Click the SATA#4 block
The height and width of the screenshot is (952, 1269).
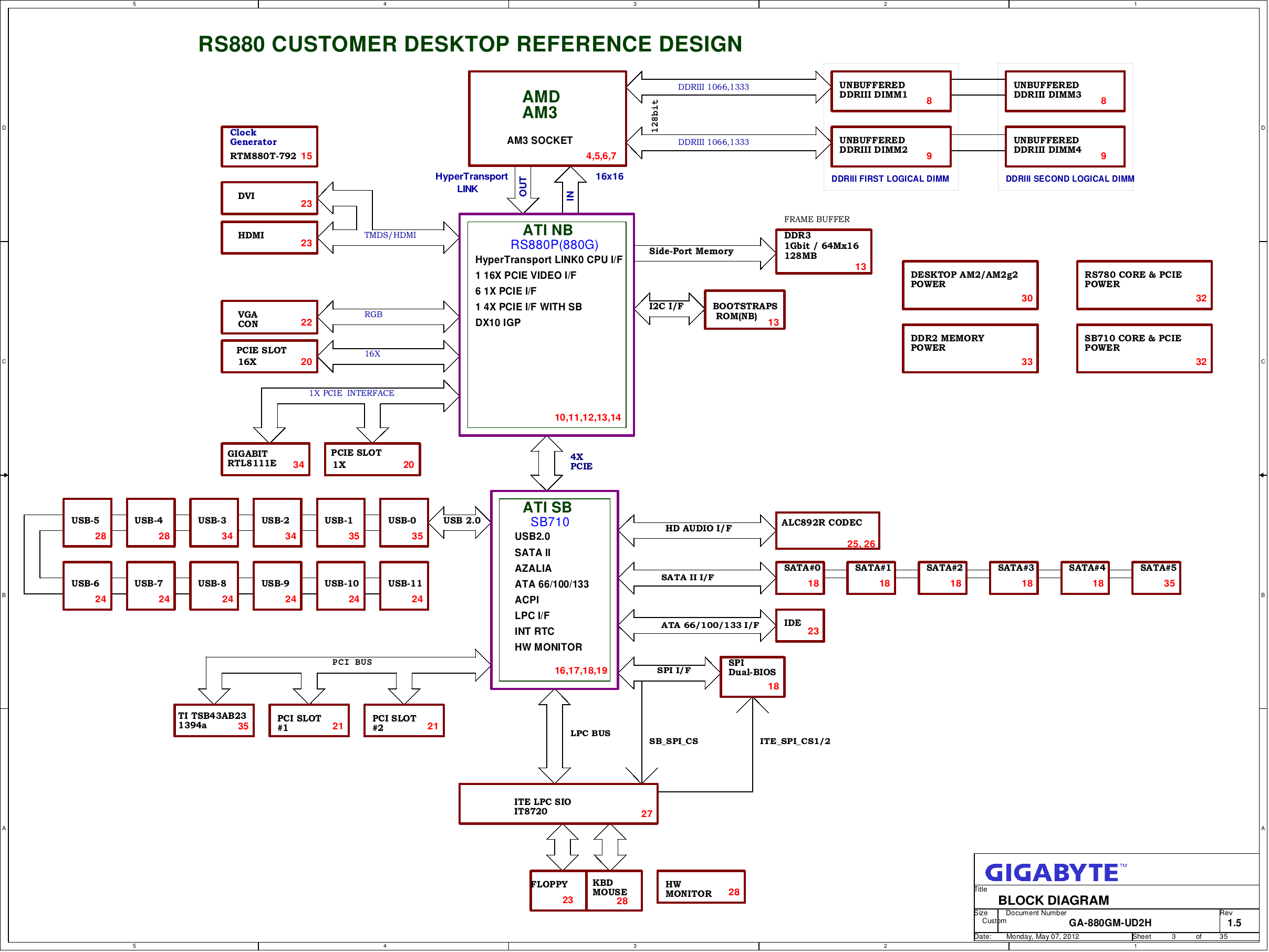(x=1085, y=578)
